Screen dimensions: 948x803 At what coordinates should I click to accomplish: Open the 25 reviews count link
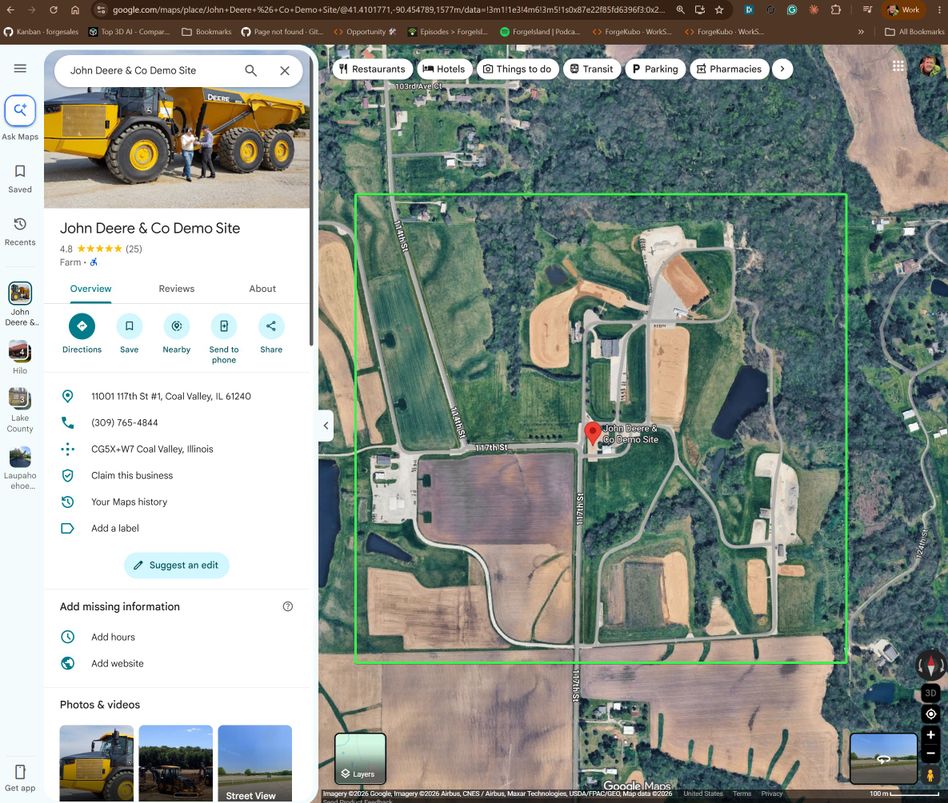[x=134, y=249]
